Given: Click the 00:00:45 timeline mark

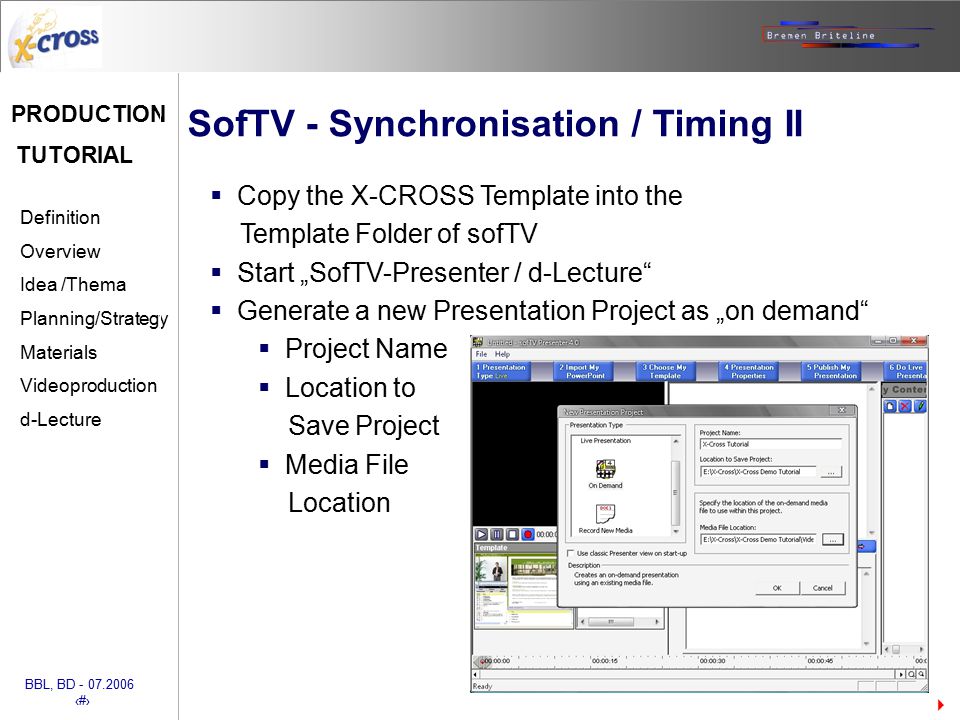Looking at the screenshot, I should click(820, 661).
